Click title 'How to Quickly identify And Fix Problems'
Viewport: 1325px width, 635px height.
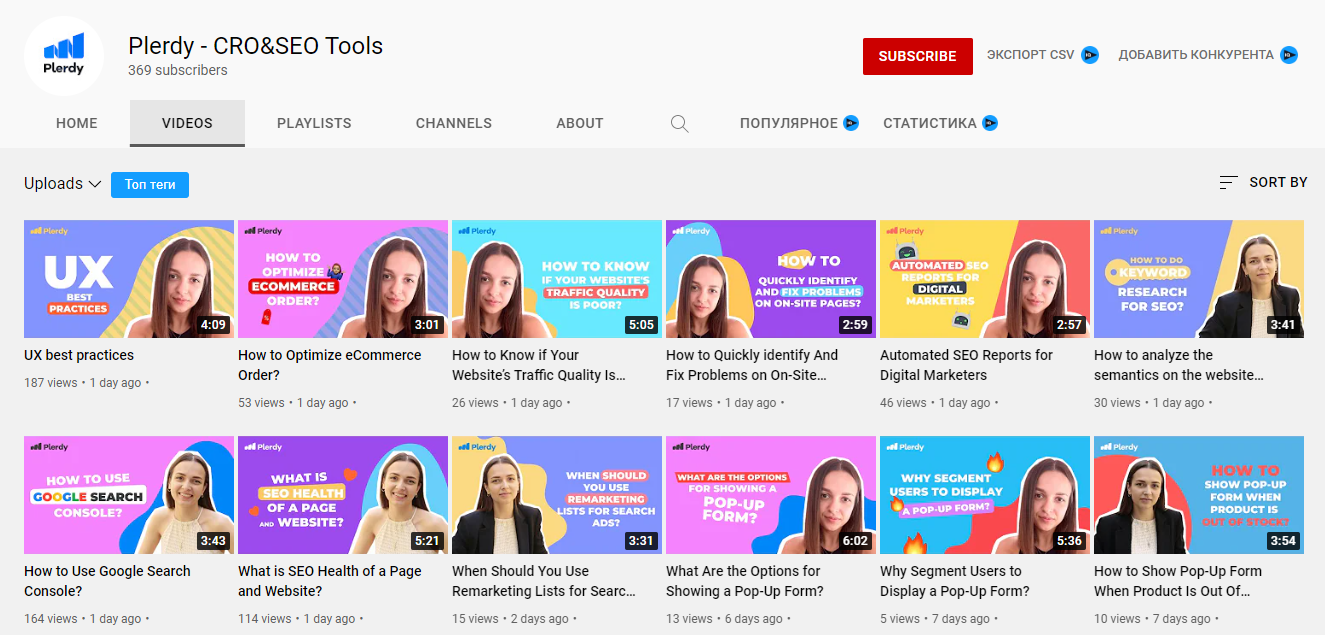(752, 365)
